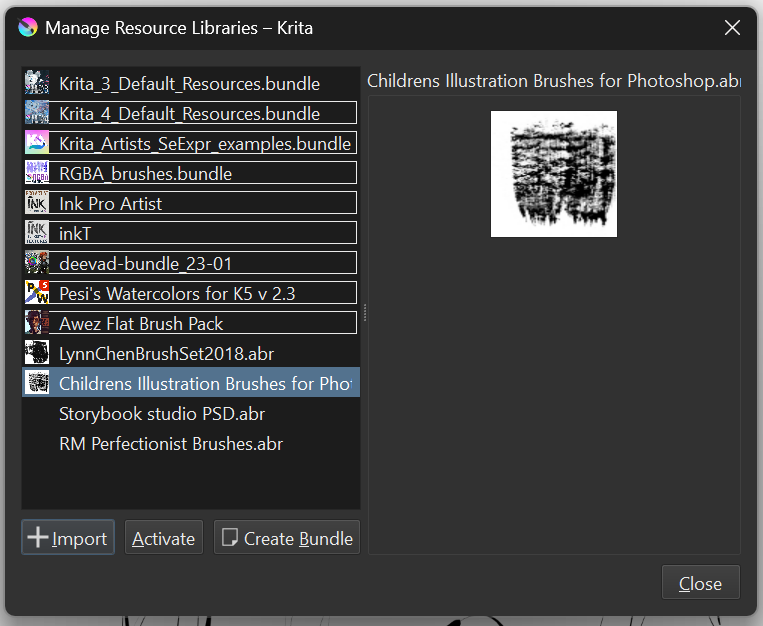Choose RGBA_brushes.bundle from the library list

[x=191, y=173]
